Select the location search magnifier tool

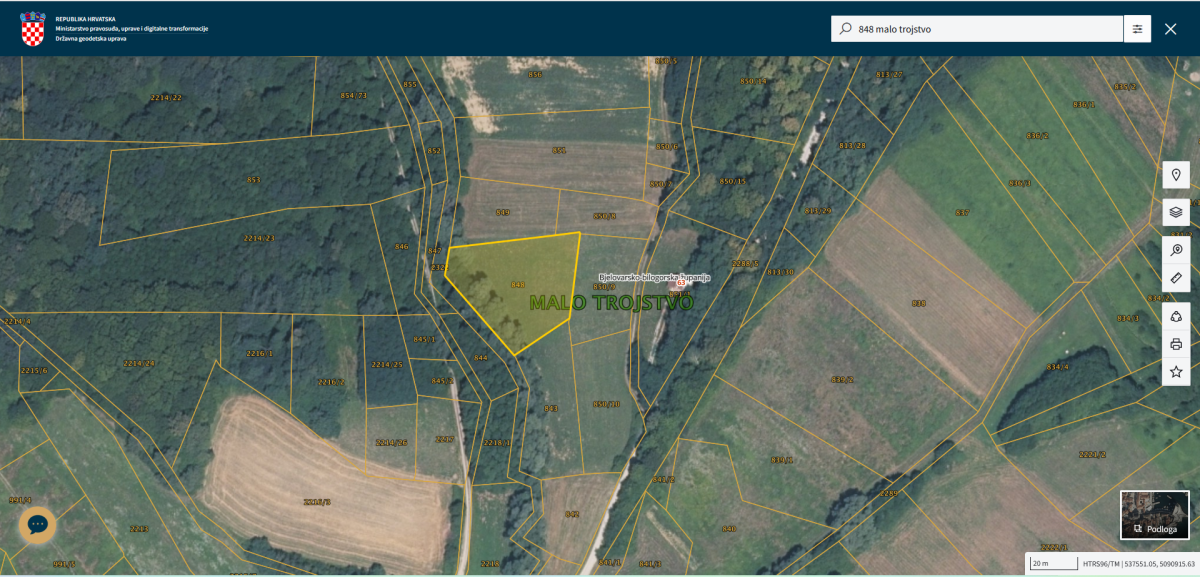click(x=1176, y=249)
